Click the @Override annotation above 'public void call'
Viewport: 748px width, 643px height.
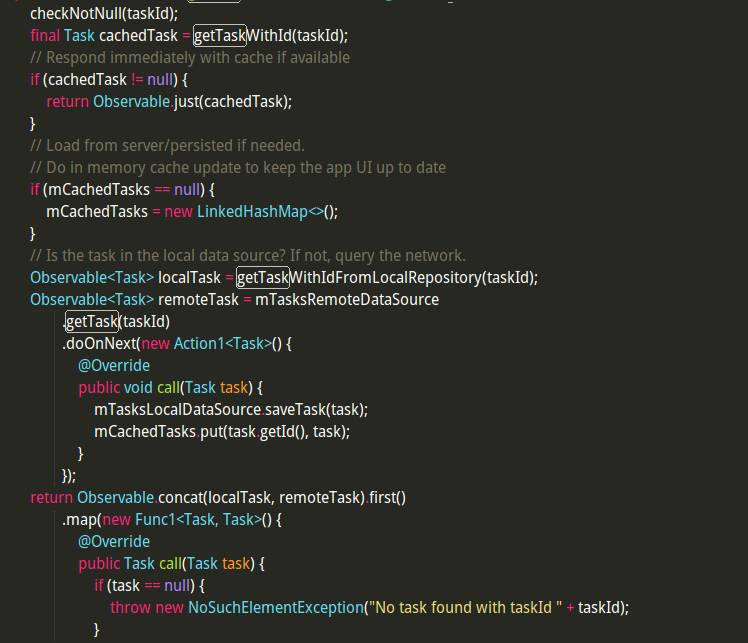pyautogui.click(x=114, y=365)
